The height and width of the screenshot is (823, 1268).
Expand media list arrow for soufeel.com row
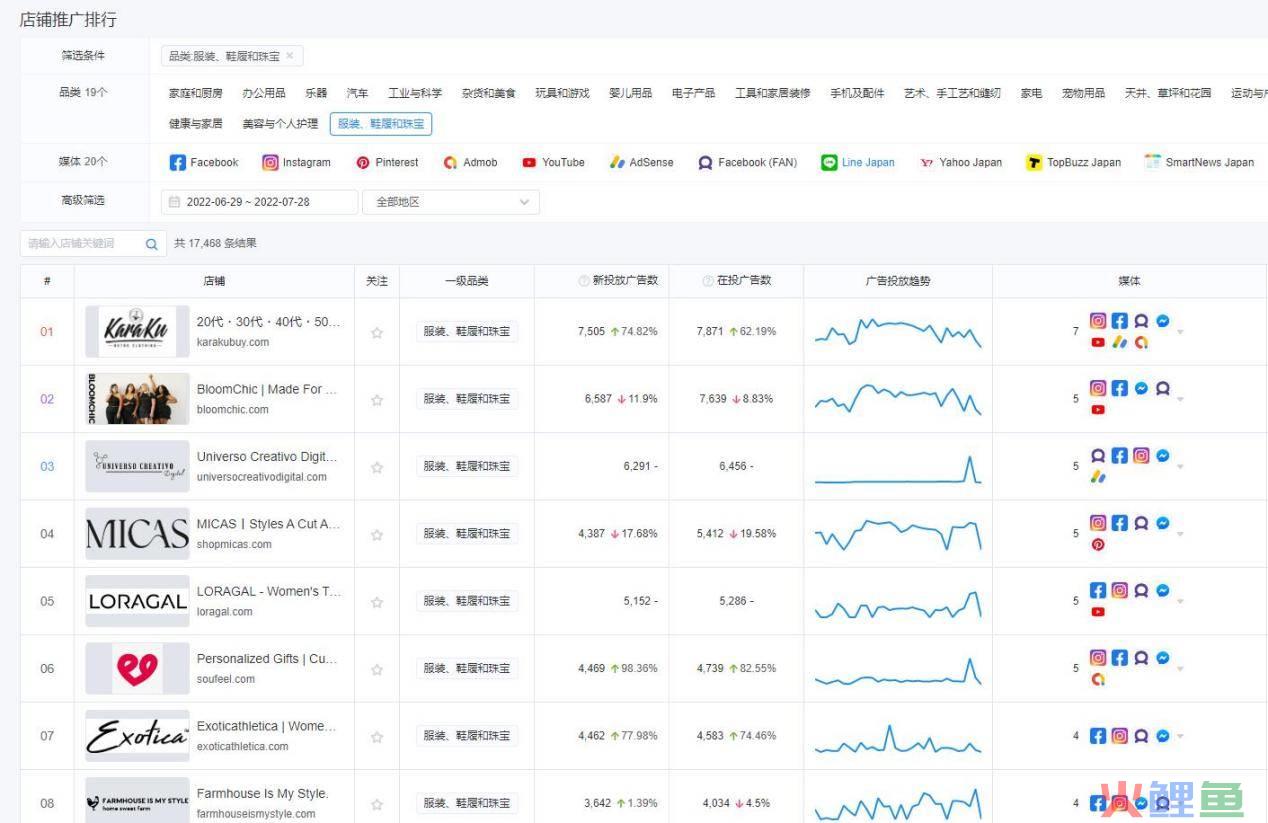click(x=1181, y=668)
